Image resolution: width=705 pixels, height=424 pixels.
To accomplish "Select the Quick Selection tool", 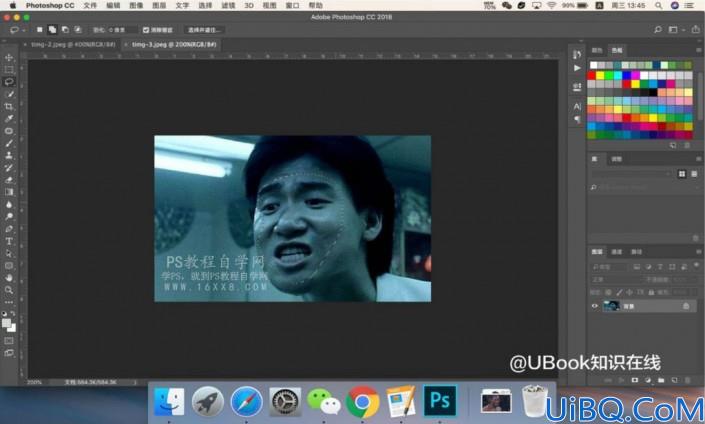I will (x=9, y=94).
